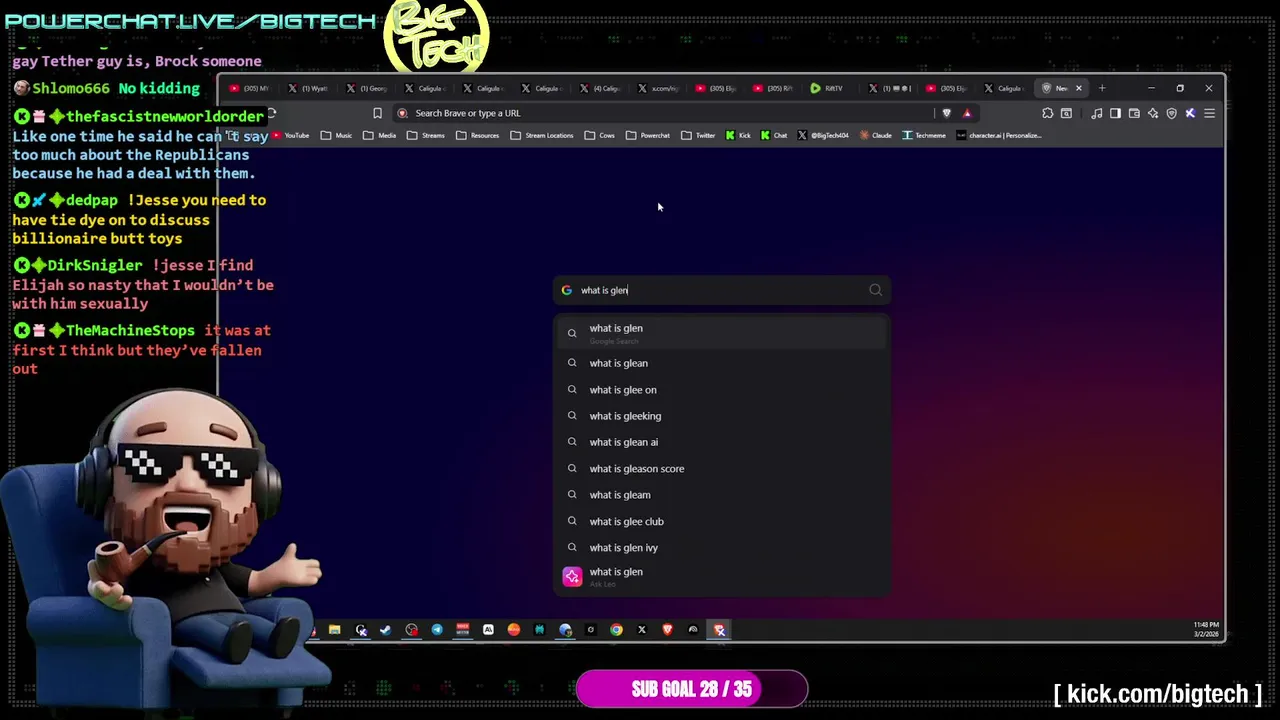Open Google Chrome from the taskbar
The width and height of the screenshot is (1280, 720).
(616, 630)
